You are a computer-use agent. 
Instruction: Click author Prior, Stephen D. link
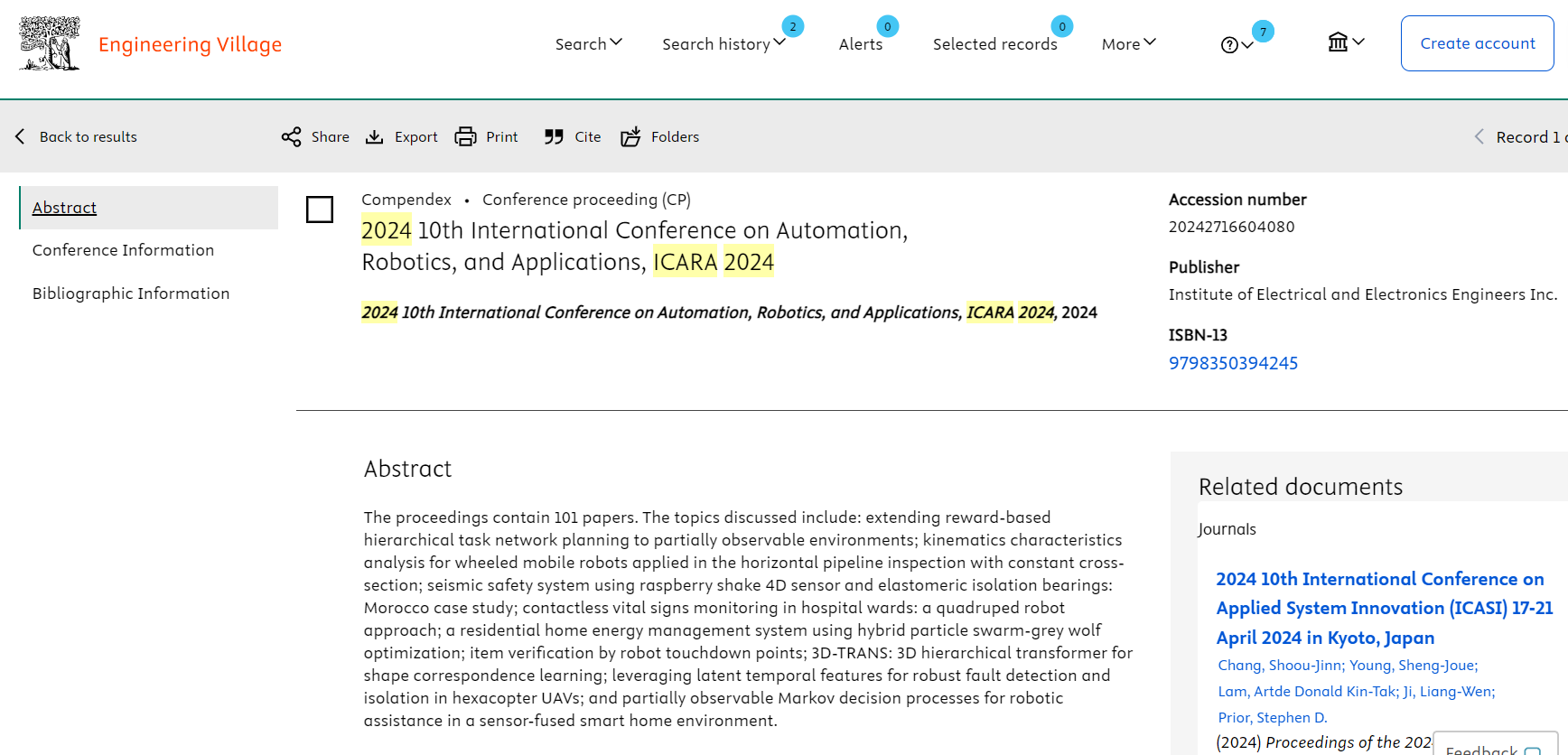tap(1273, 718)
